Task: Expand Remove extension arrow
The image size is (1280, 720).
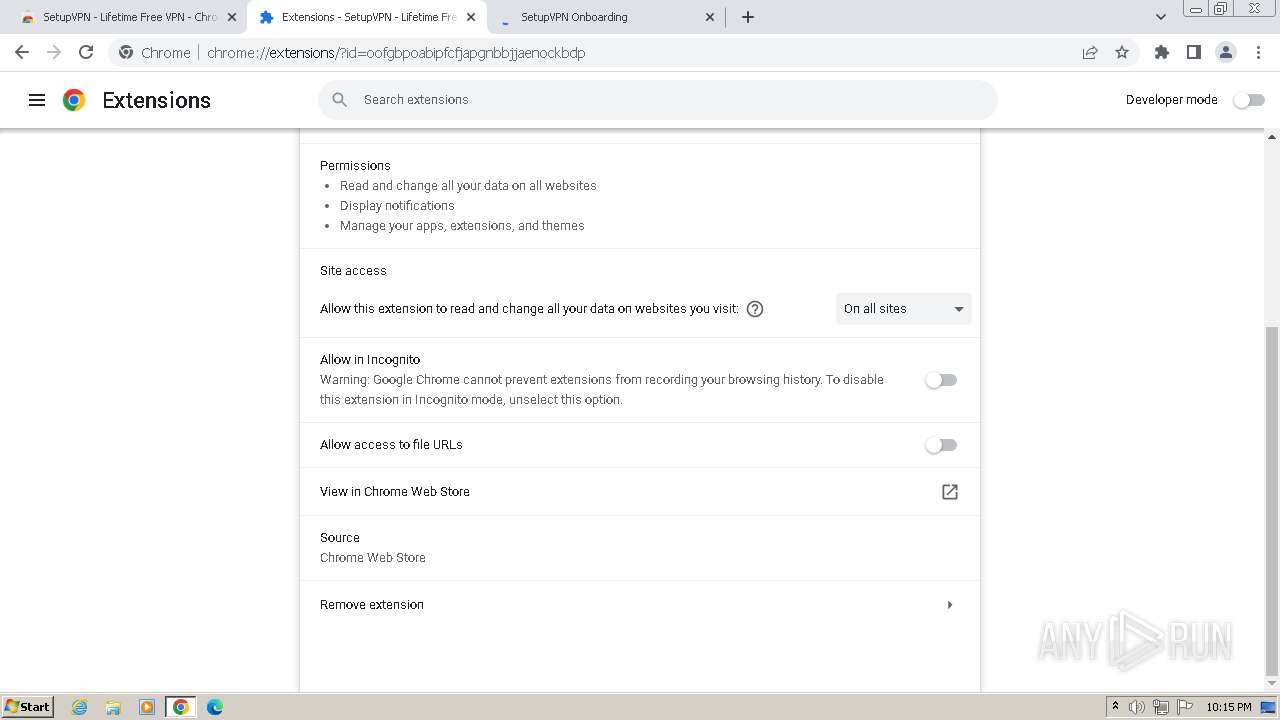Action: click(950, 605)
